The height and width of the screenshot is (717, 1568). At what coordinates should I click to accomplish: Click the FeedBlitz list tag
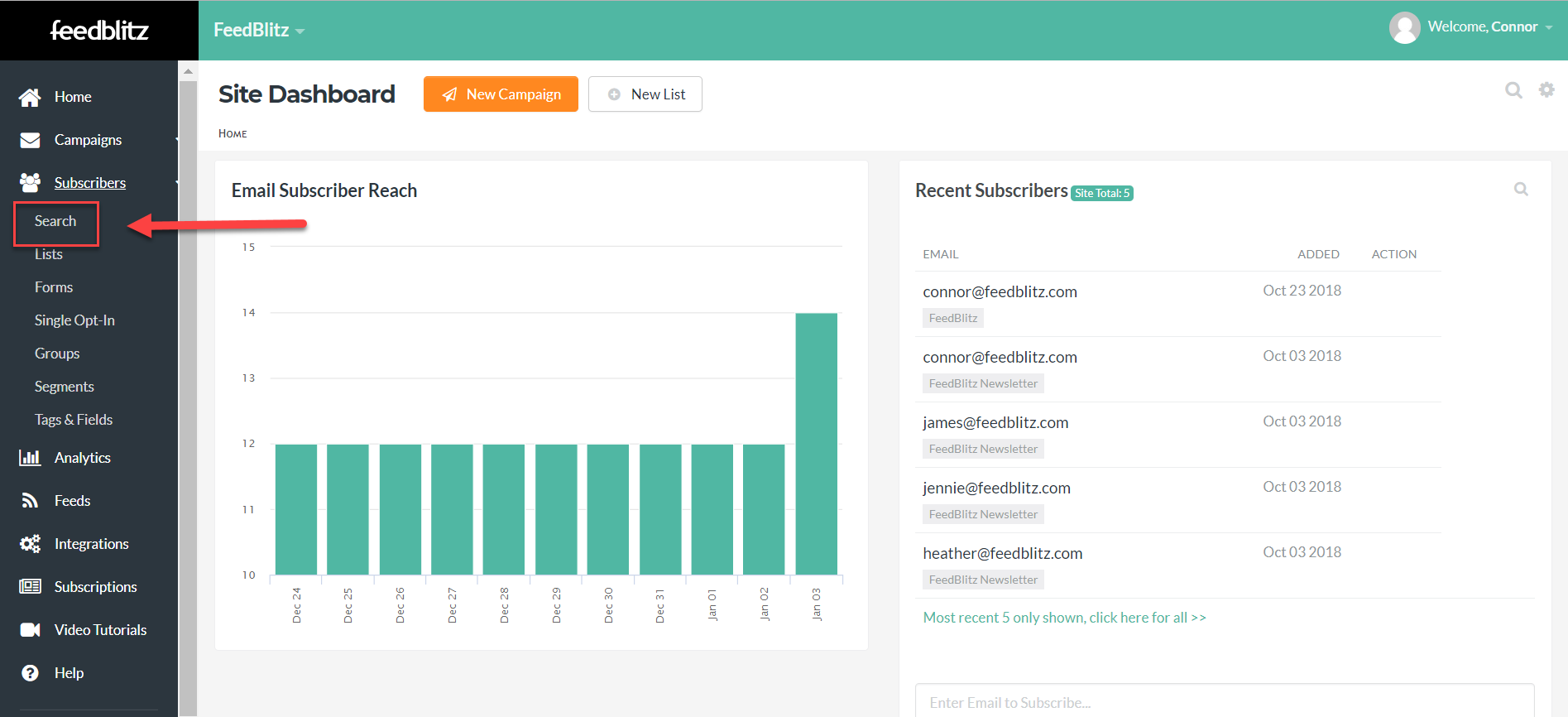[x=953, y=318]
